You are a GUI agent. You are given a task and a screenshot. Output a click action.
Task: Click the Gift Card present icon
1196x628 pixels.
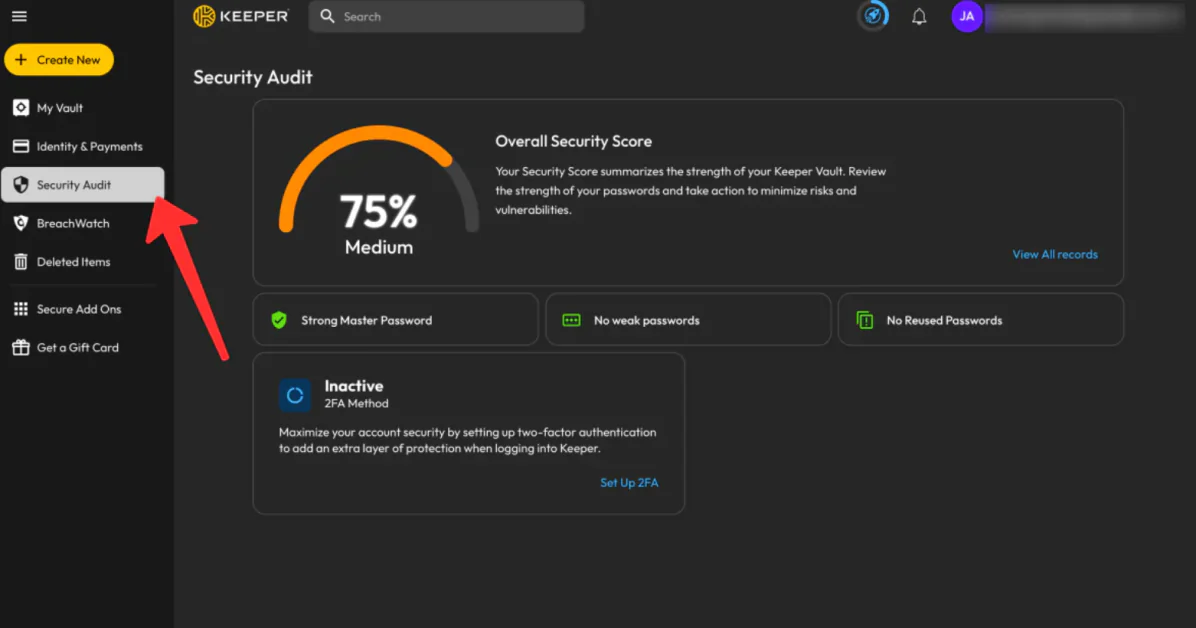[x=21, y=347]
